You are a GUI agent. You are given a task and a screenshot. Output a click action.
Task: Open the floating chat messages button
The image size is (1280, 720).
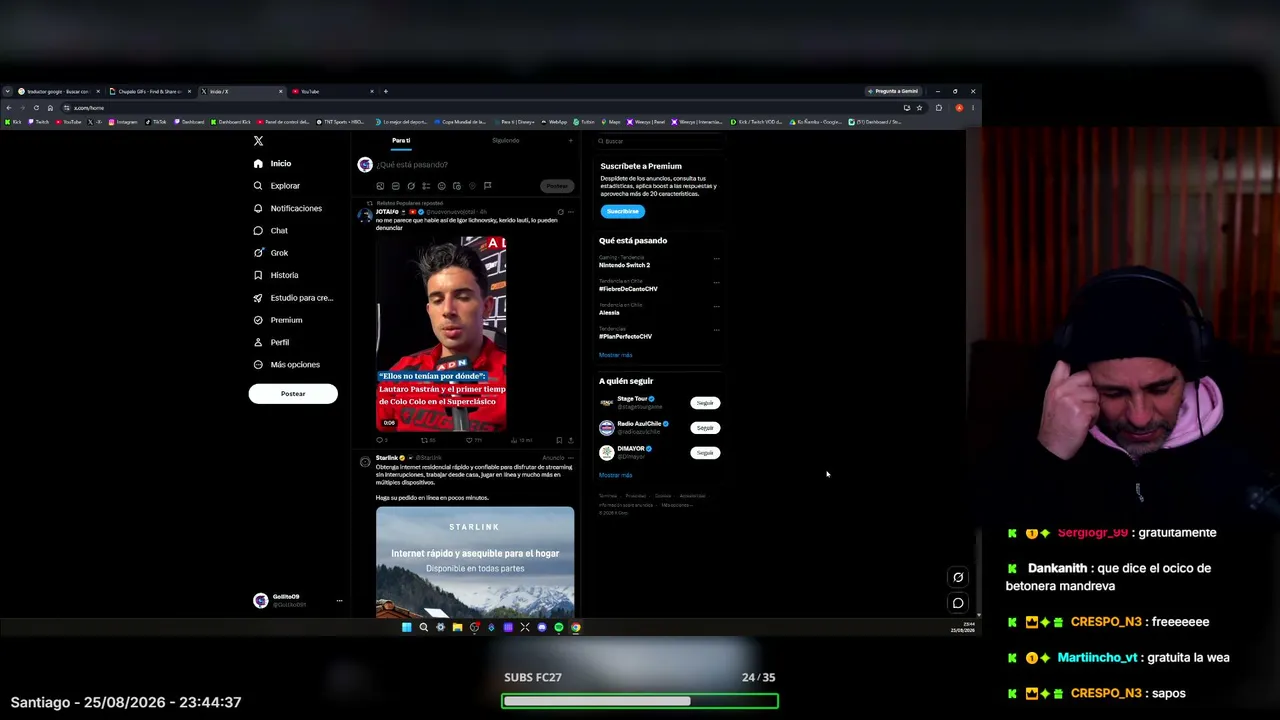pos(958,603)
